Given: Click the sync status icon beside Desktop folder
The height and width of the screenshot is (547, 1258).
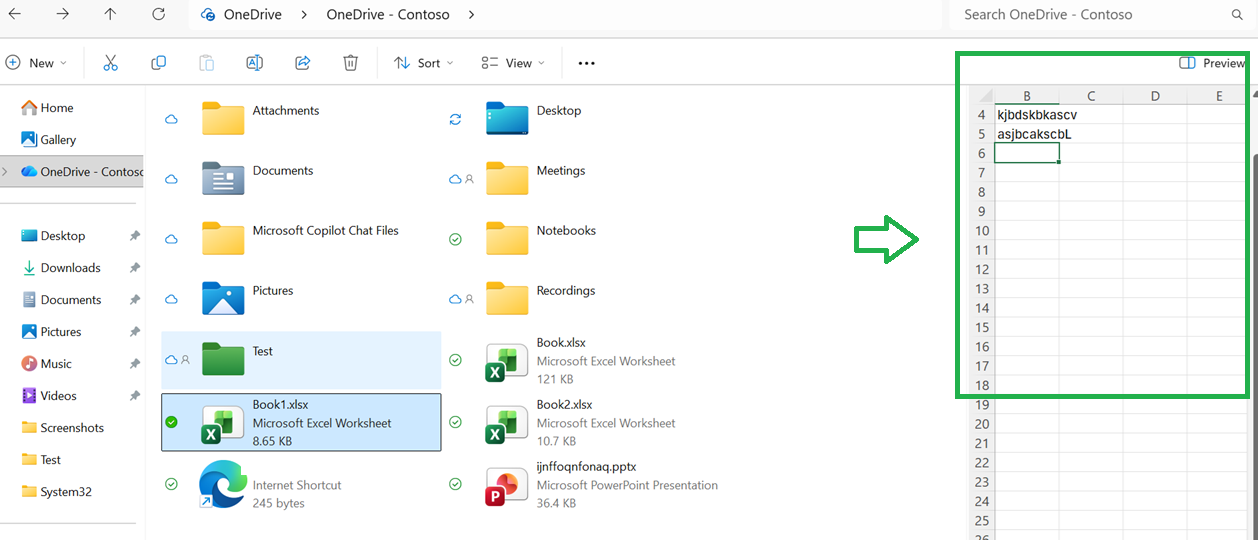Looking at the screenshot, I should (x=455, y=119).
